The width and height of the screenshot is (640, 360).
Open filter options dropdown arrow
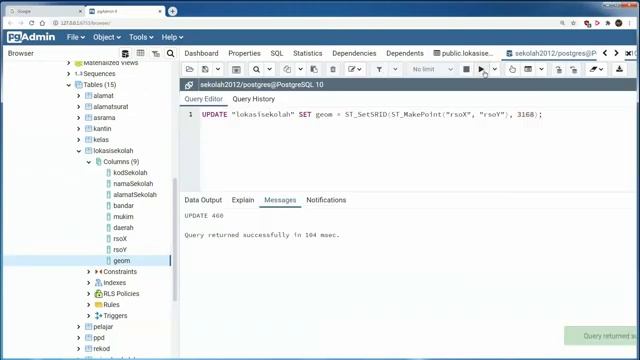395,69
